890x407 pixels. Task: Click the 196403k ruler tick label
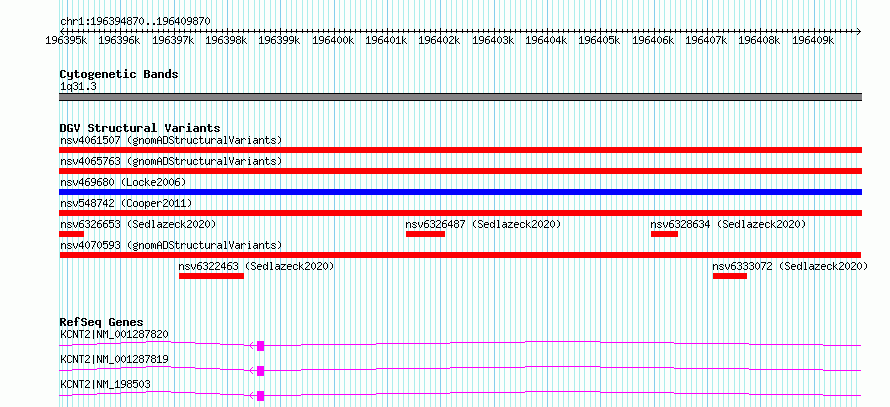click(493, 40)
